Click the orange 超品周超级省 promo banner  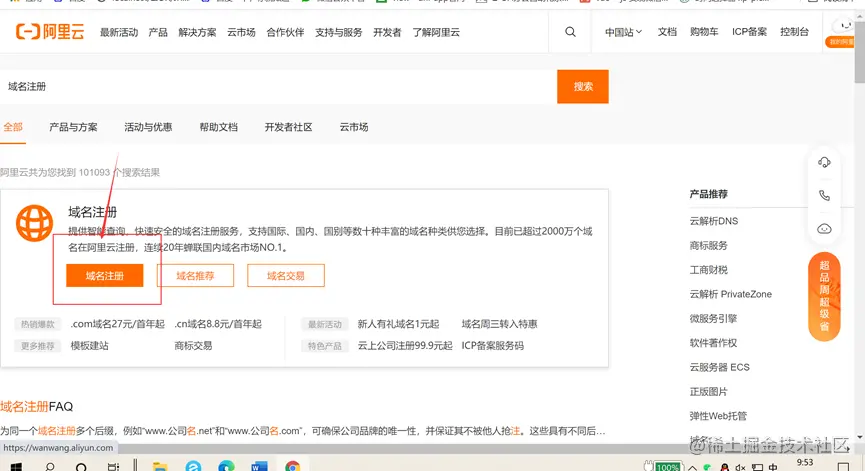click(x=824, y=296)
